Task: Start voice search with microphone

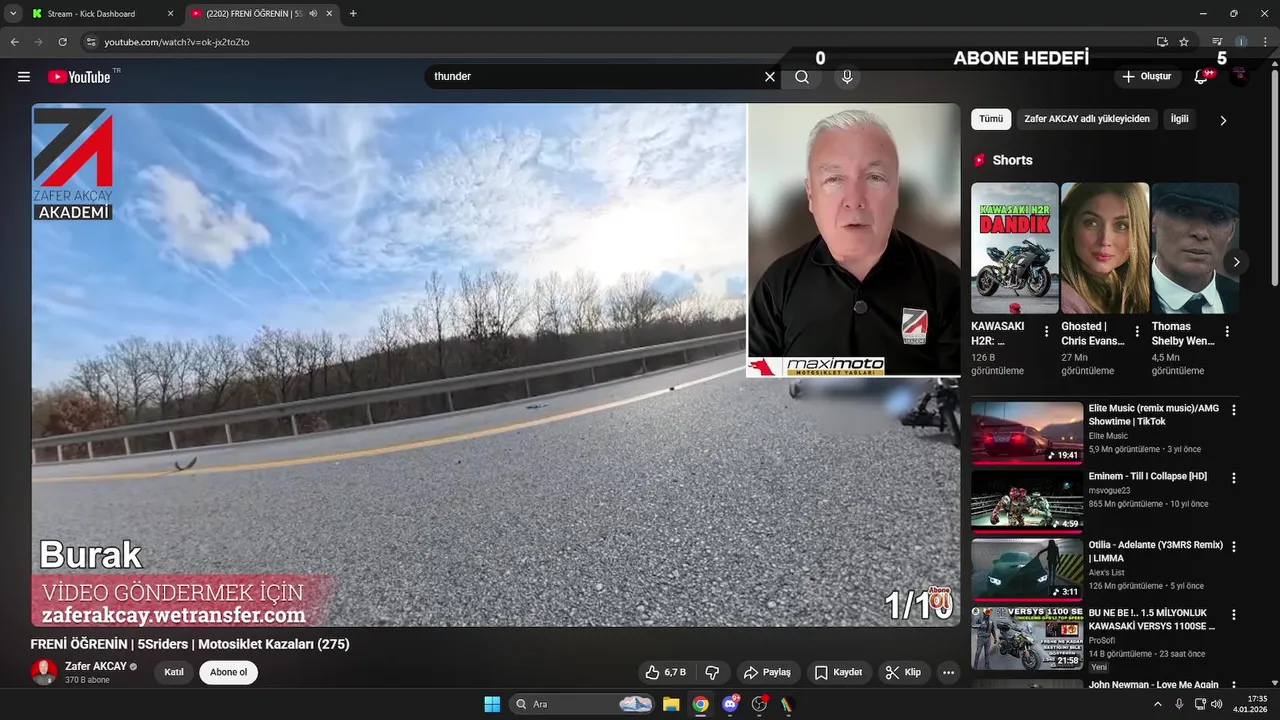Action: [x=847, y=76]
